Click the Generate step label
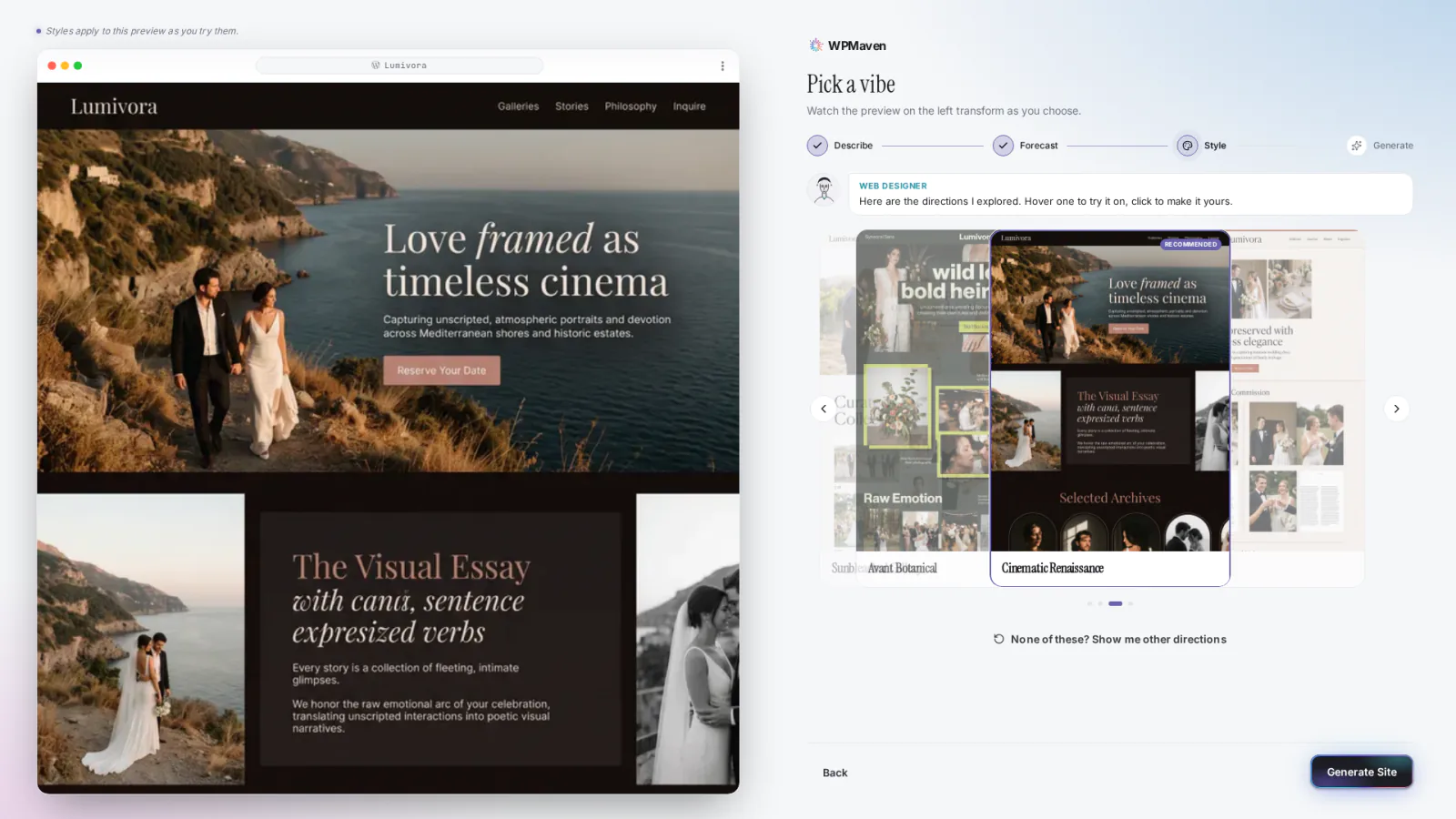 (1392, 146)
